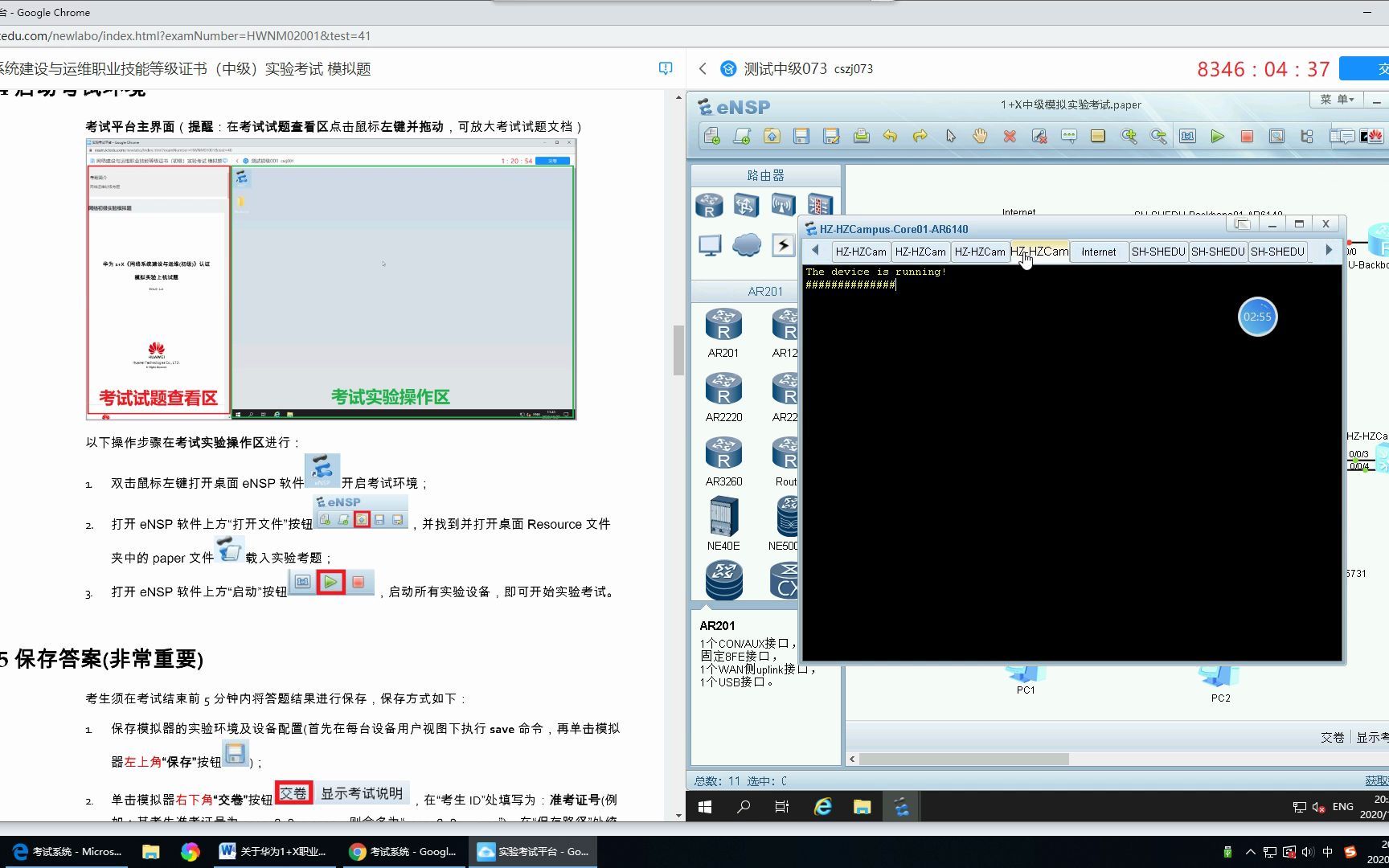The height and width of the screenshot is (868, 1389).
Task: Click the eNSP Open File toolbar icon
Action: point(772,136)
